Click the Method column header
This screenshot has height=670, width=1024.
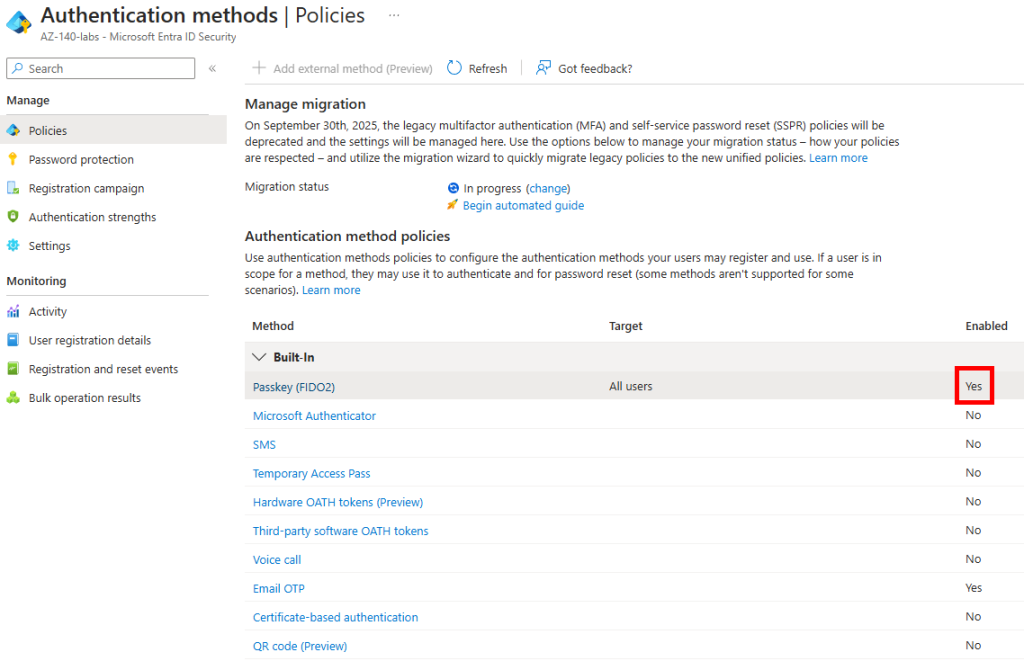(x=273, y=326)
